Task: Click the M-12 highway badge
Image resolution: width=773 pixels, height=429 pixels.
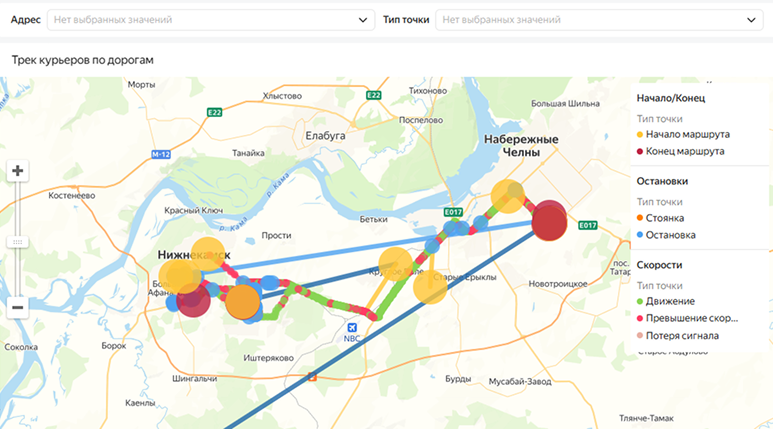Action: click(161, 154)
